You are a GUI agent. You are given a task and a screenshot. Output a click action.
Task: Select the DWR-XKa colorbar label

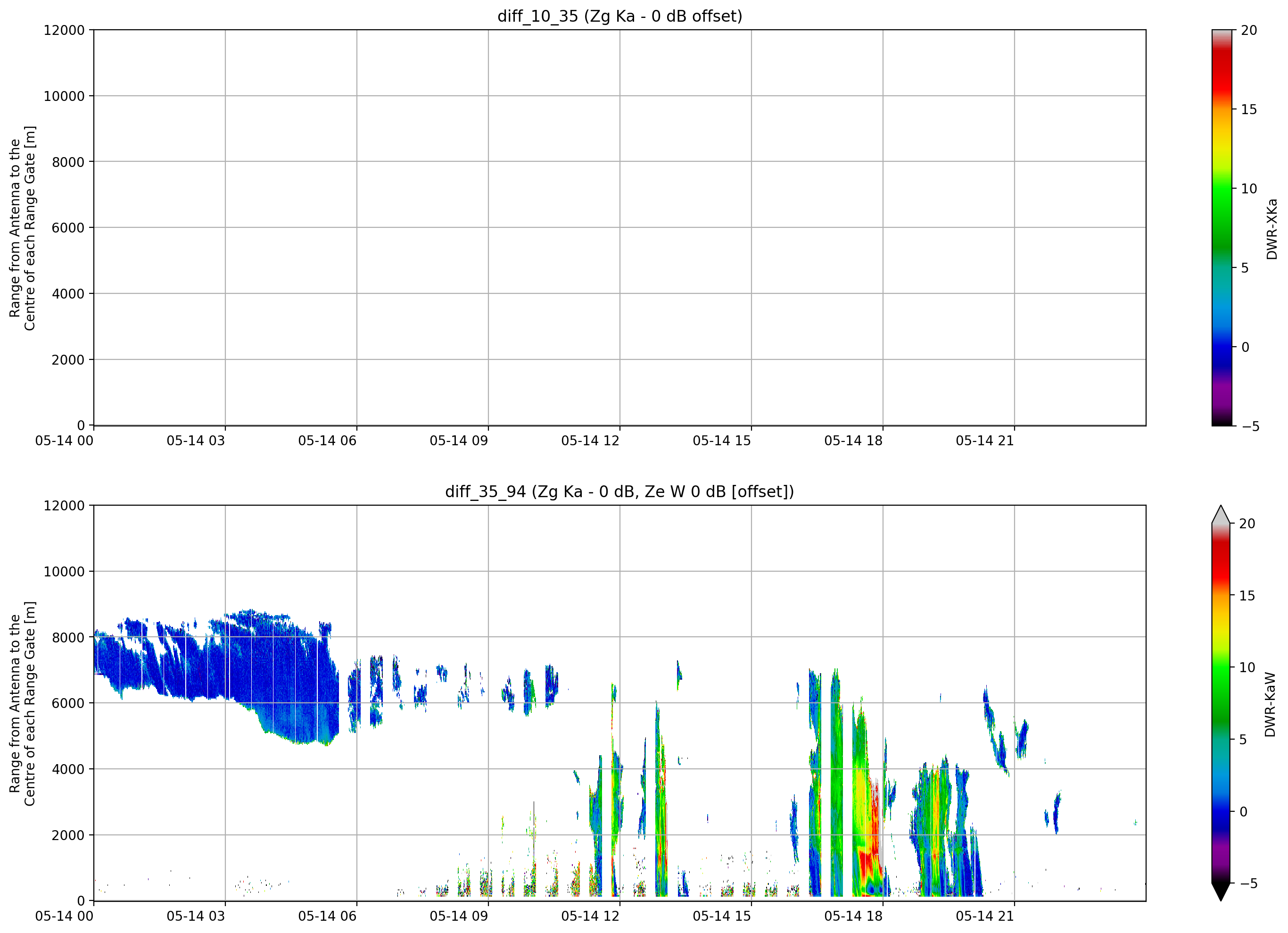[1271, 229]
